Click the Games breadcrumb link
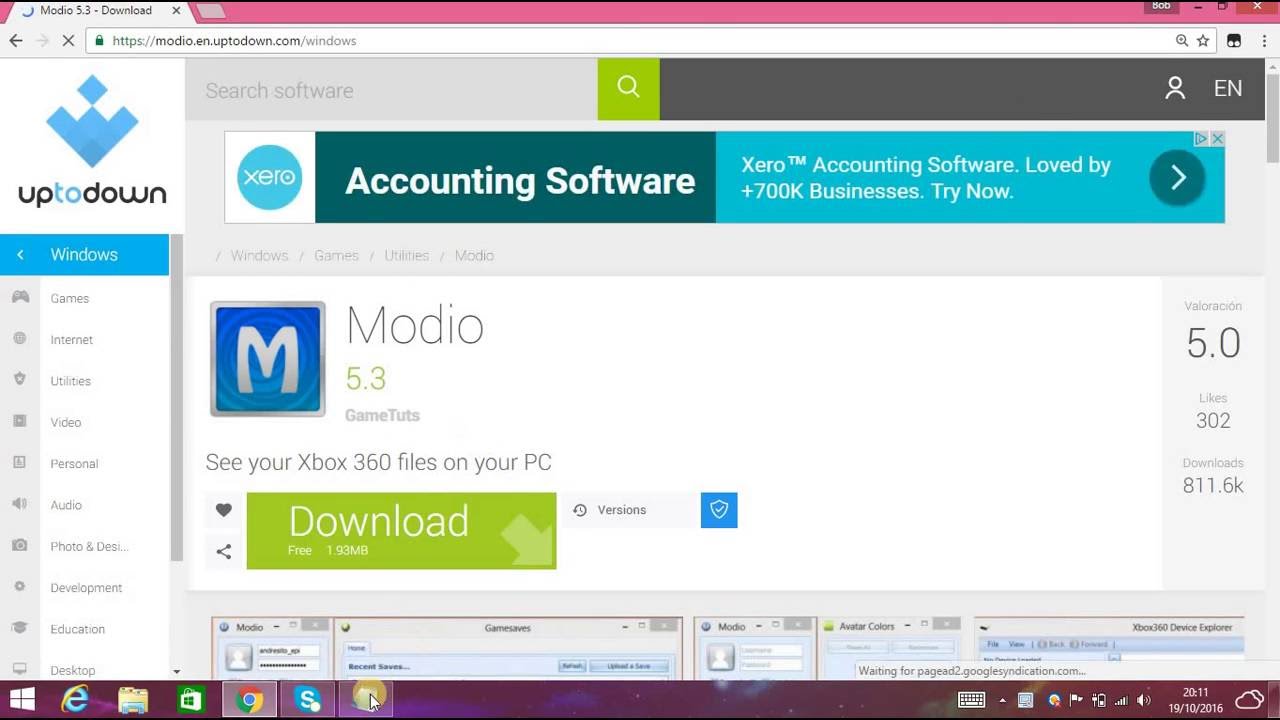This screenshot has height=720, width=1280. [336, 255]
